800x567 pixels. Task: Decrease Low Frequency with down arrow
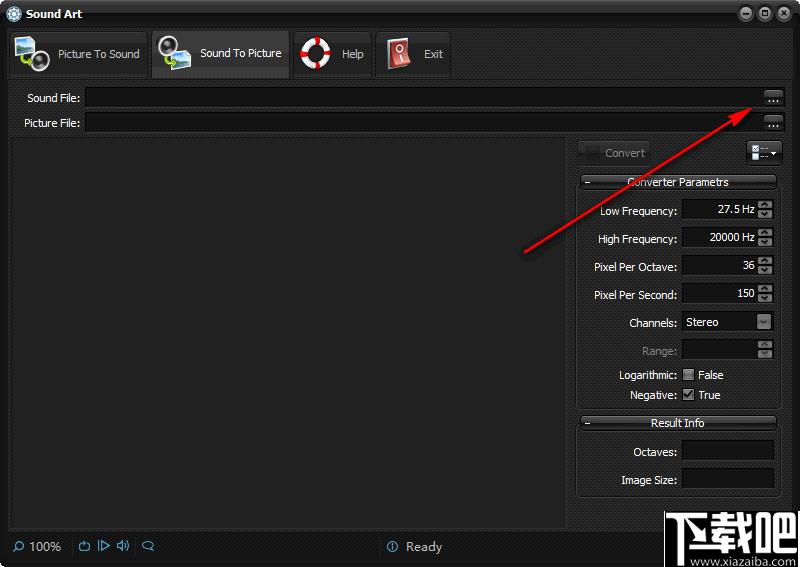[765, 214]
